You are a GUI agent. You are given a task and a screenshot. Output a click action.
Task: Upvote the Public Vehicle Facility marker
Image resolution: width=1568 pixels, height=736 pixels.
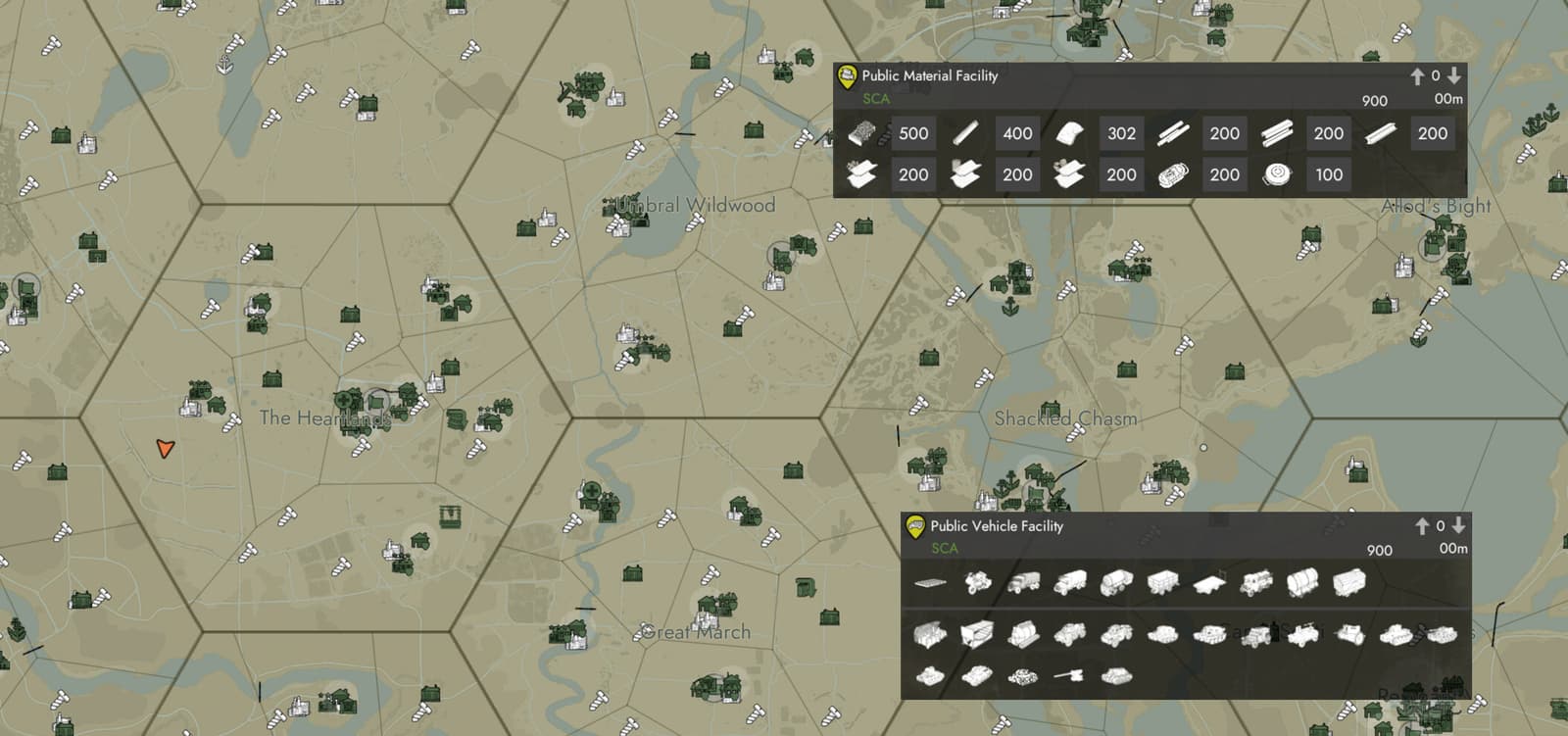(1422, 526)
